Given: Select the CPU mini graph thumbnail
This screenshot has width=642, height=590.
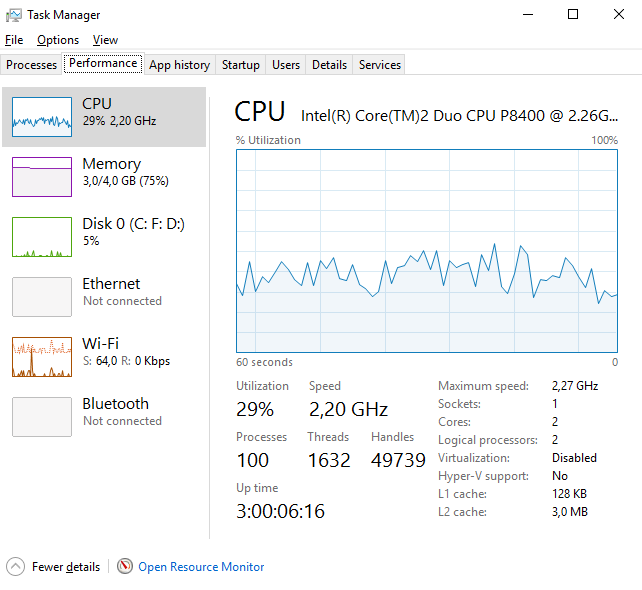Looking at the screenshot, I should click(x=42, y=117).
